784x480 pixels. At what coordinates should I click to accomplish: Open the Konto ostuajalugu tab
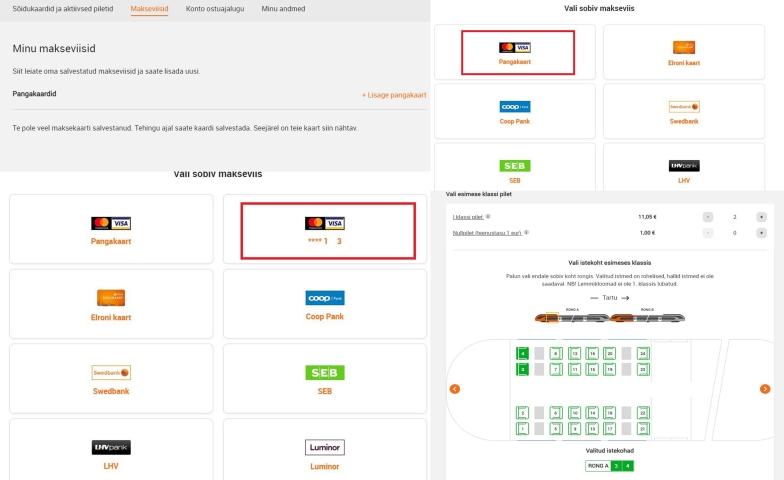tap(215, 8)
